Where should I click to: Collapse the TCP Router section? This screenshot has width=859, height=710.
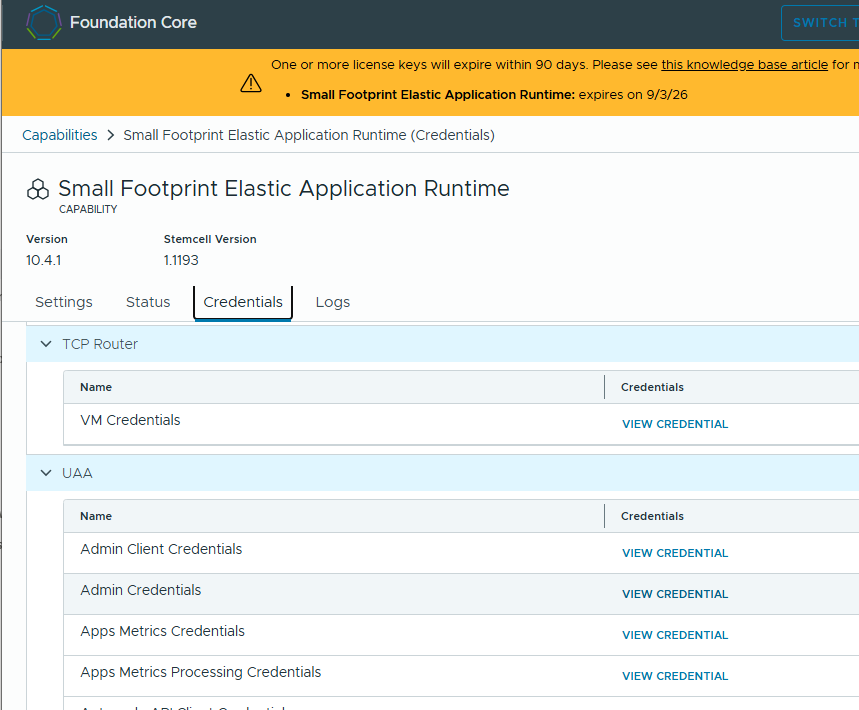(46, 344)
